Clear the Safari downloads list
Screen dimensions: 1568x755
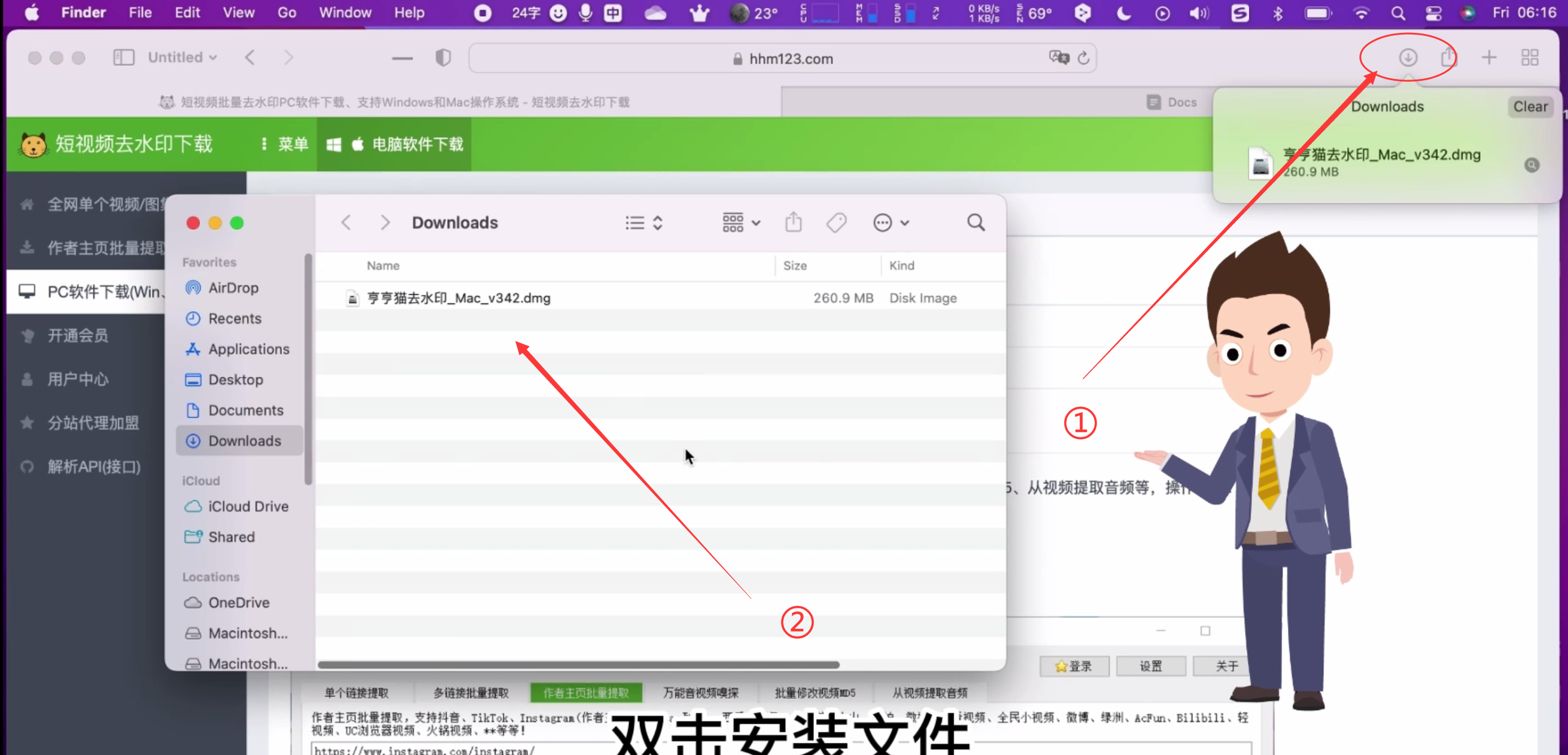coord(1530,107)
